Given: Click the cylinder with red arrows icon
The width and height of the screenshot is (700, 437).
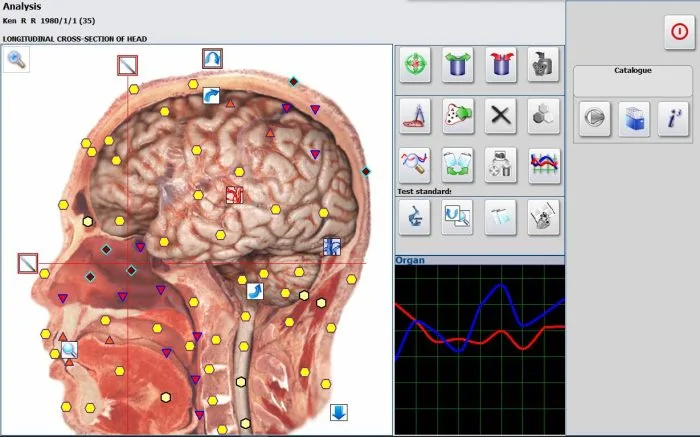Looking at the screenshot, I should 500,64.
